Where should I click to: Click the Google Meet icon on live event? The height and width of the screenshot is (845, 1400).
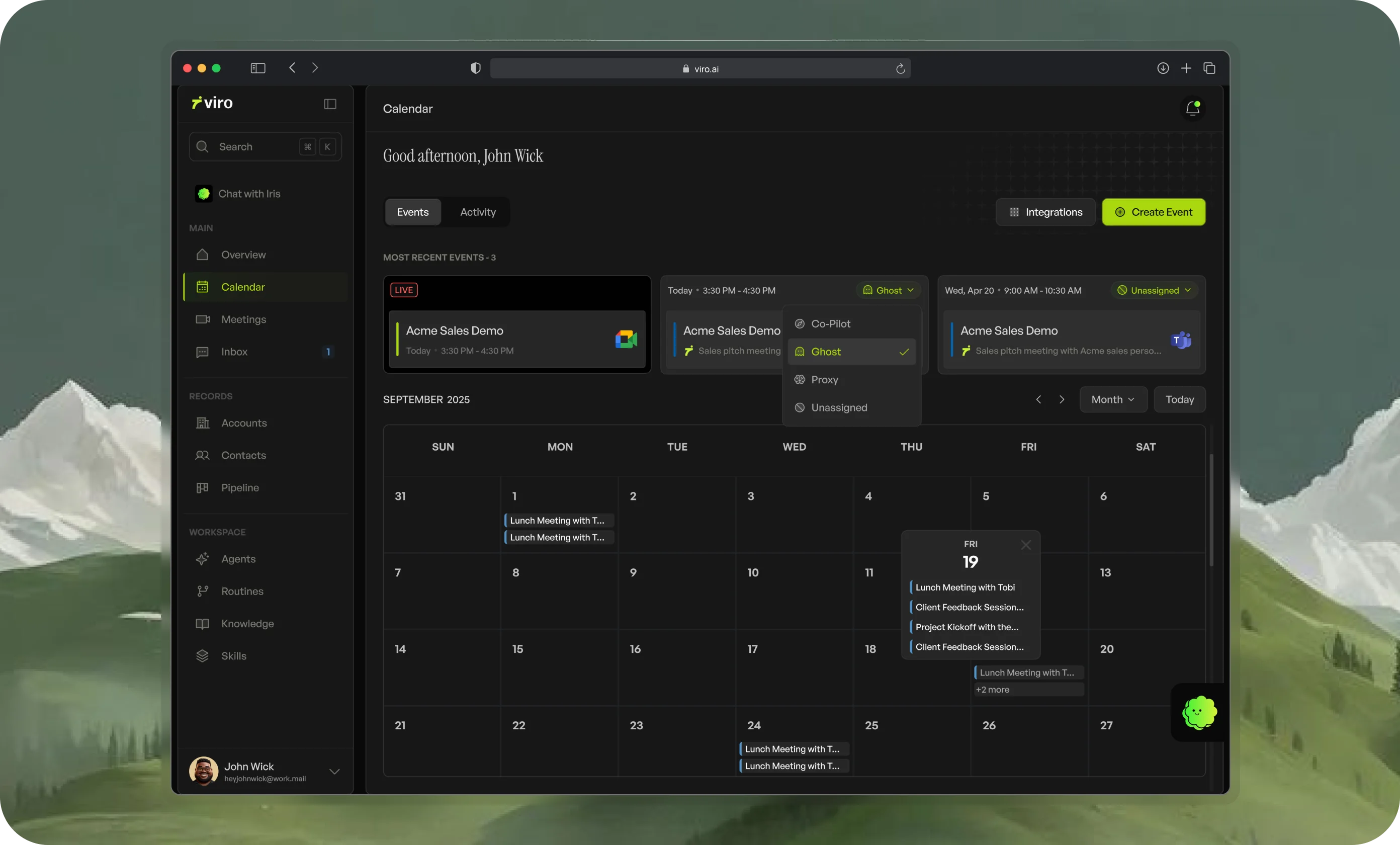coord(626,339)
